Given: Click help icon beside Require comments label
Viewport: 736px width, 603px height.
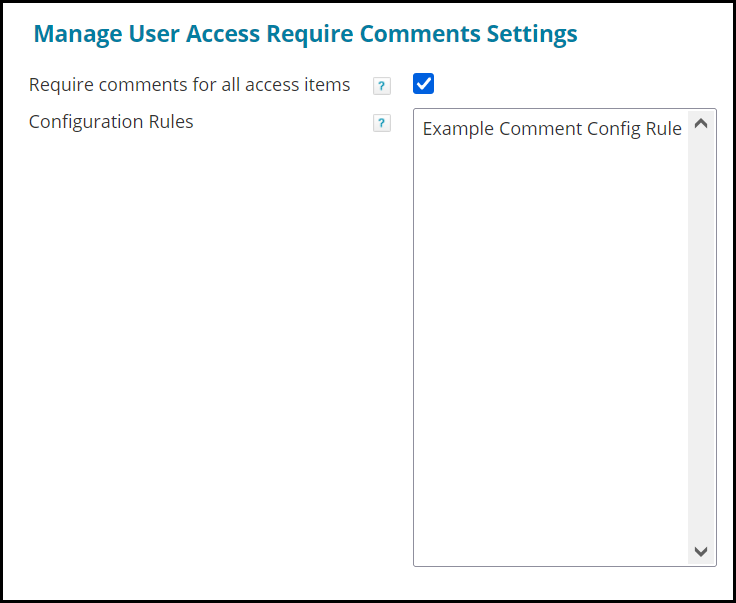Looking at the screenshot, I should [x=381, y=86].
